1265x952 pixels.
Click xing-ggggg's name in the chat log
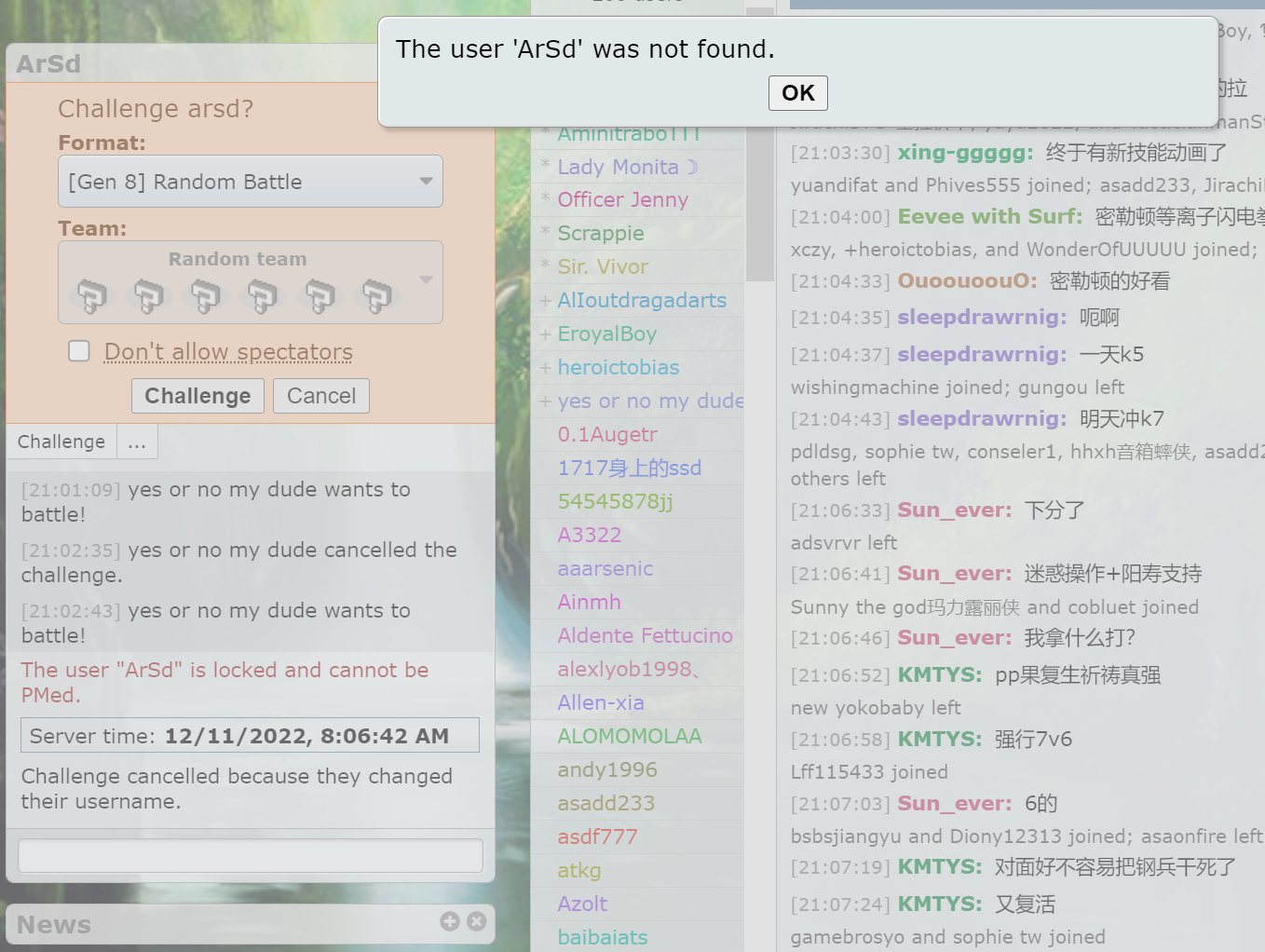point(966,152)
